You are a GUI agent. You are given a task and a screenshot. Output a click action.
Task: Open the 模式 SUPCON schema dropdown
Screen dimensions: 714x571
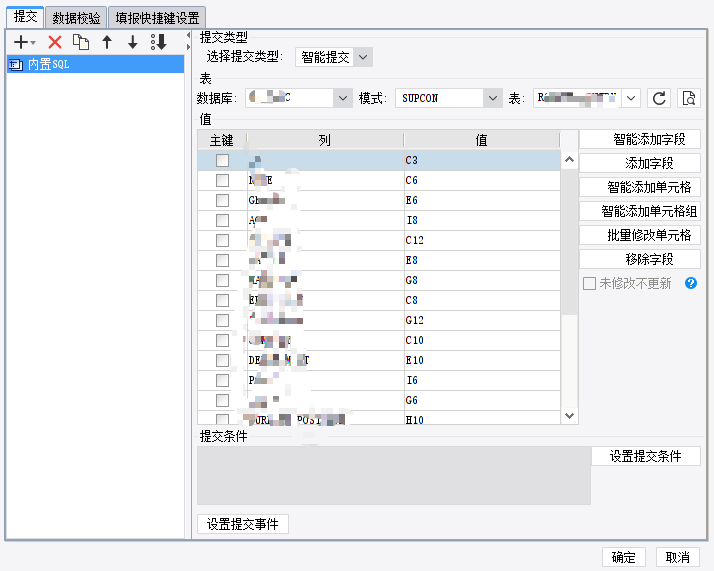pyautogui.click(x=493, y=98)
